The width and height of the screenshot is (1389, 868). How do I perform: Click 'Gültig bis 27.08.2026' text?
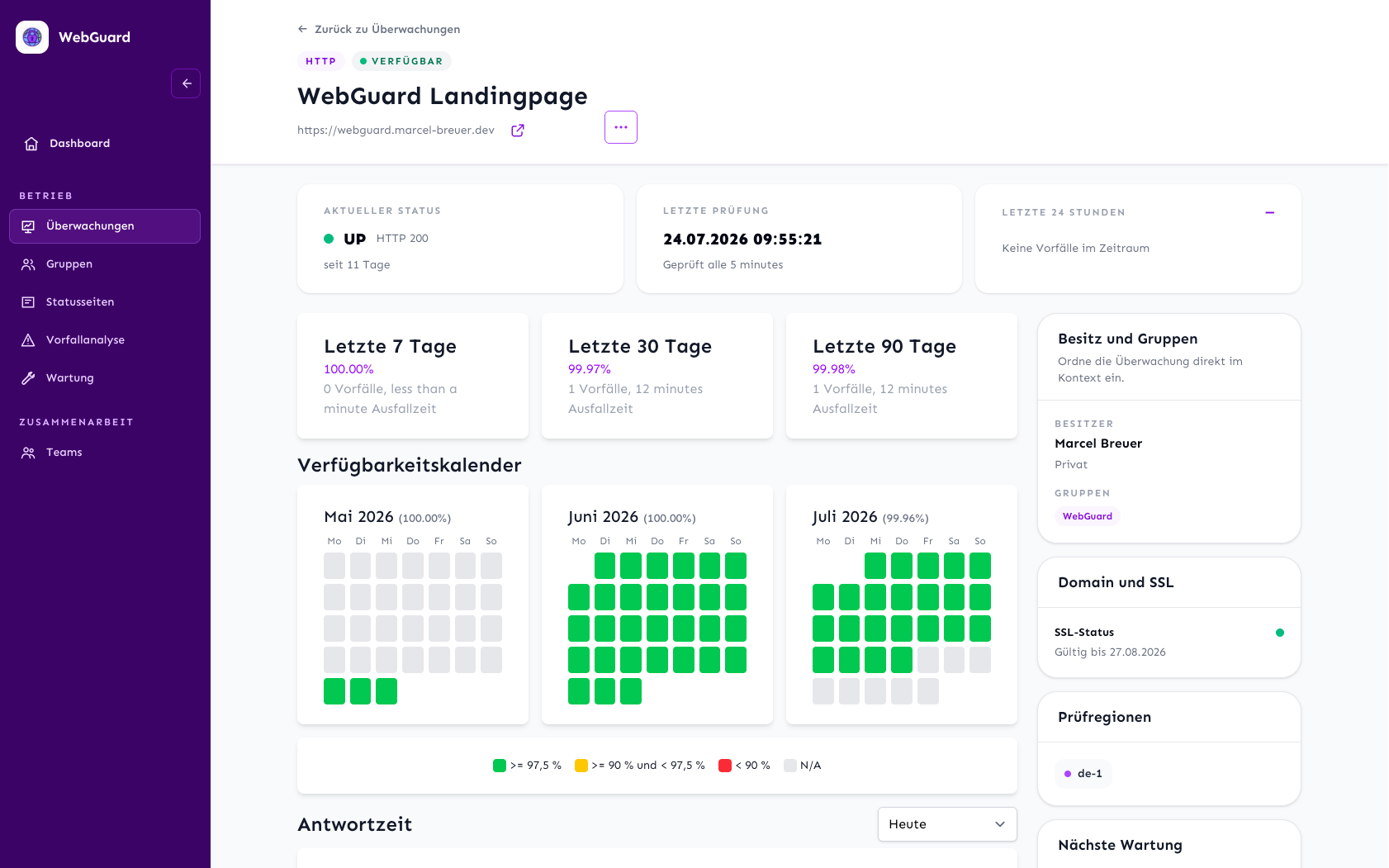coord(1110,652)
